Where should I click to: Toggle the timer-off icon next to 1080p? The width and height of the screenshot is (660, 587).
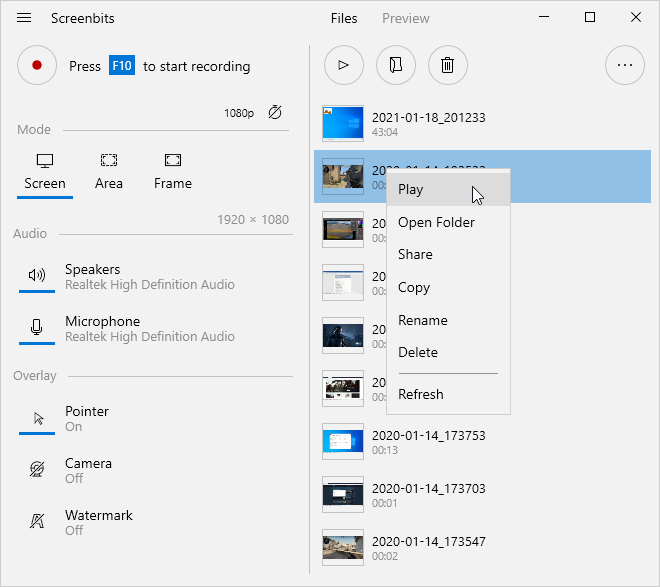coord(275,112)
